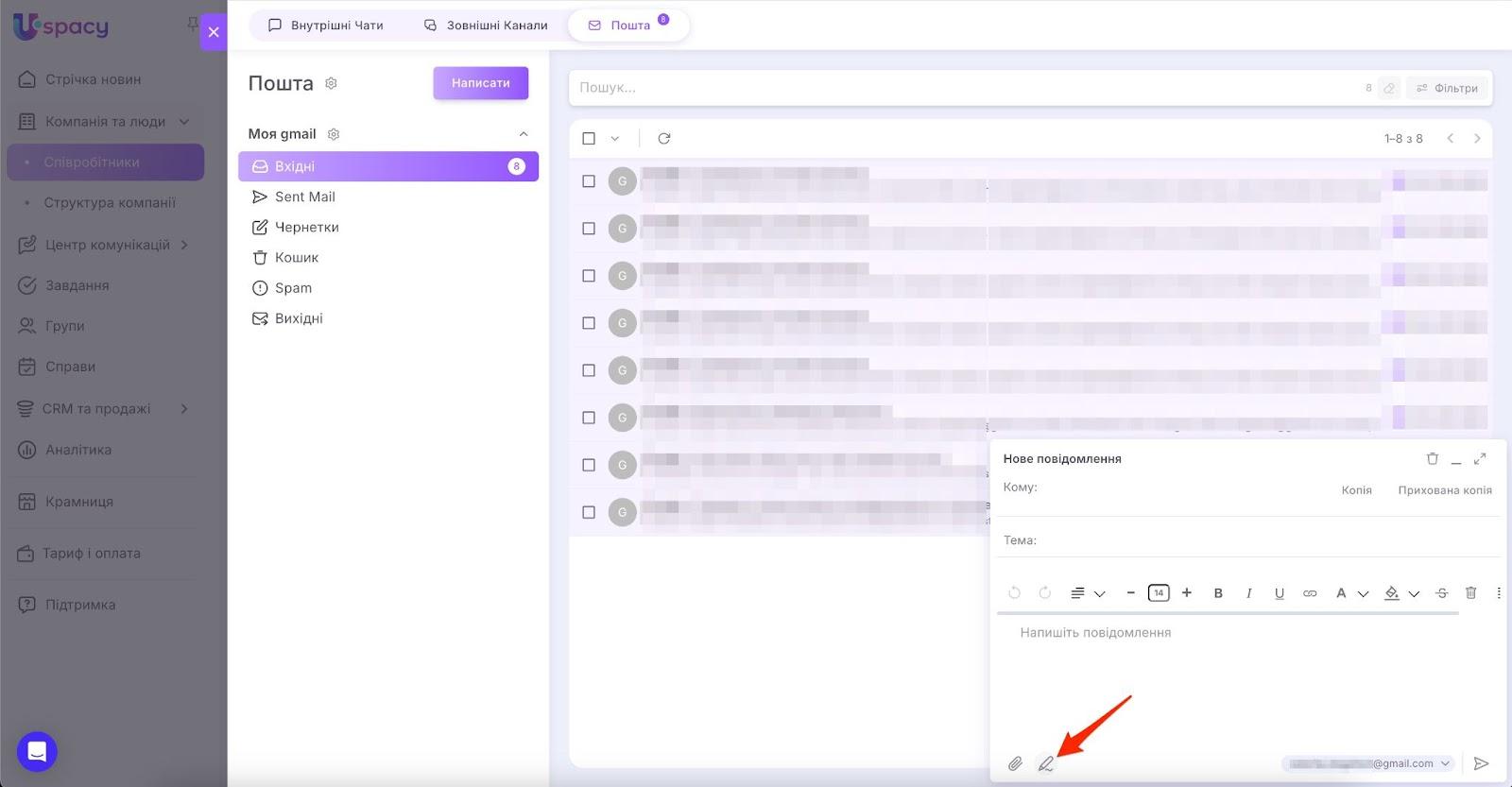Insert a hyperlink into the message
Screen dimensions: 1512x787
click(x=1310, y=593)
